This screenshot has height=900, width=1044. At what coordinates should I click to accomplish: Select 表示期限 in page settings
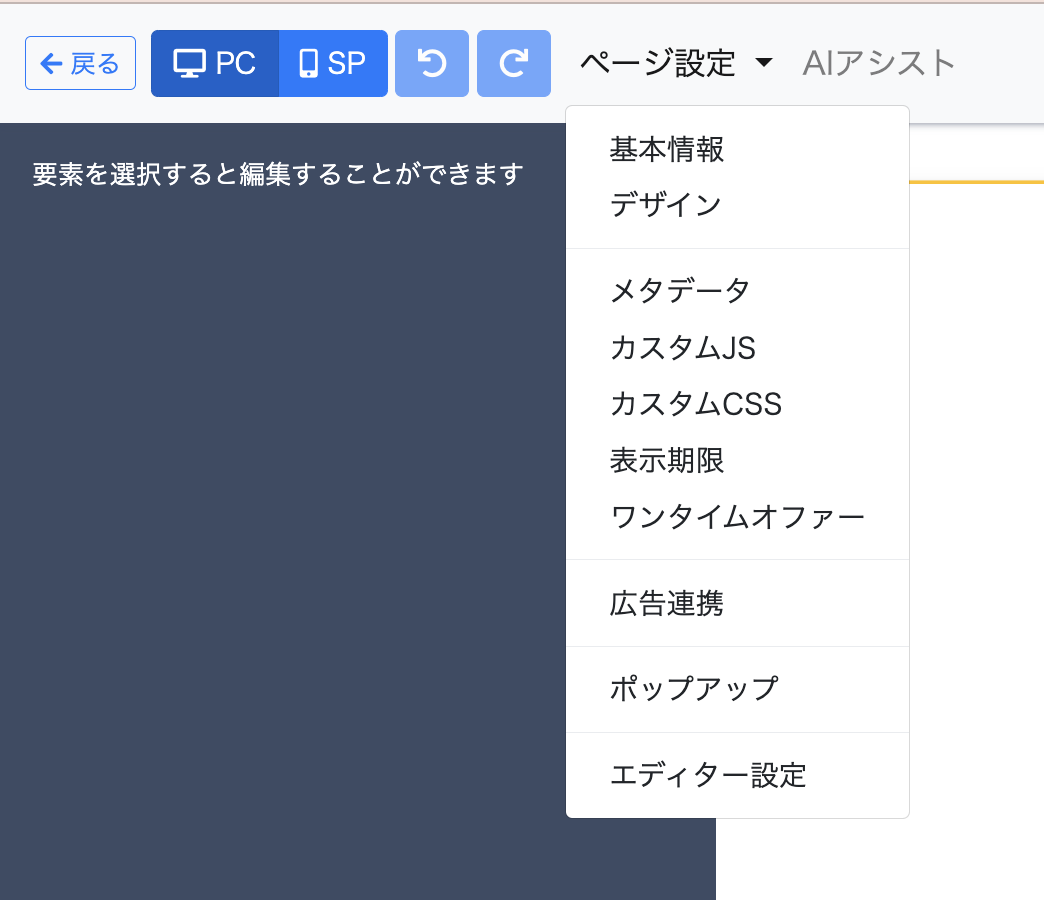pyautogui.click(x=667, y=461)
